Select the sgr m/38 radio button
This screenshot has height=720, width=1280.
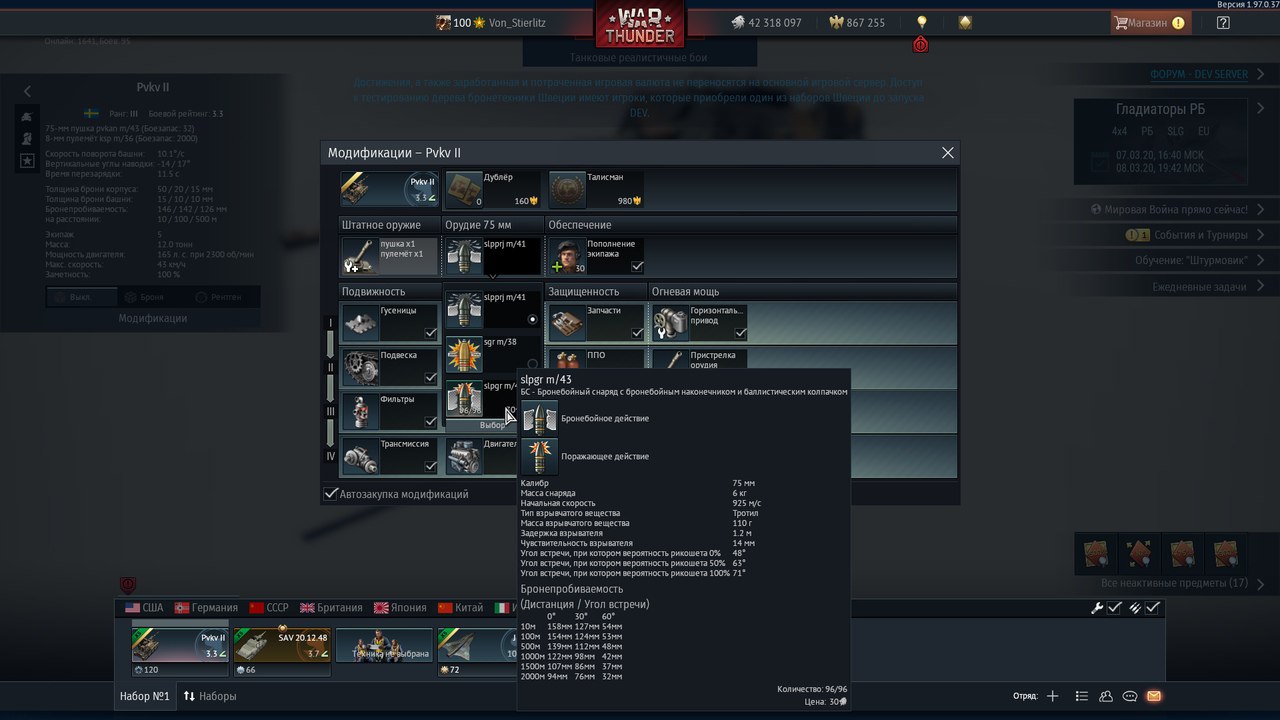(x=532, y=364)
